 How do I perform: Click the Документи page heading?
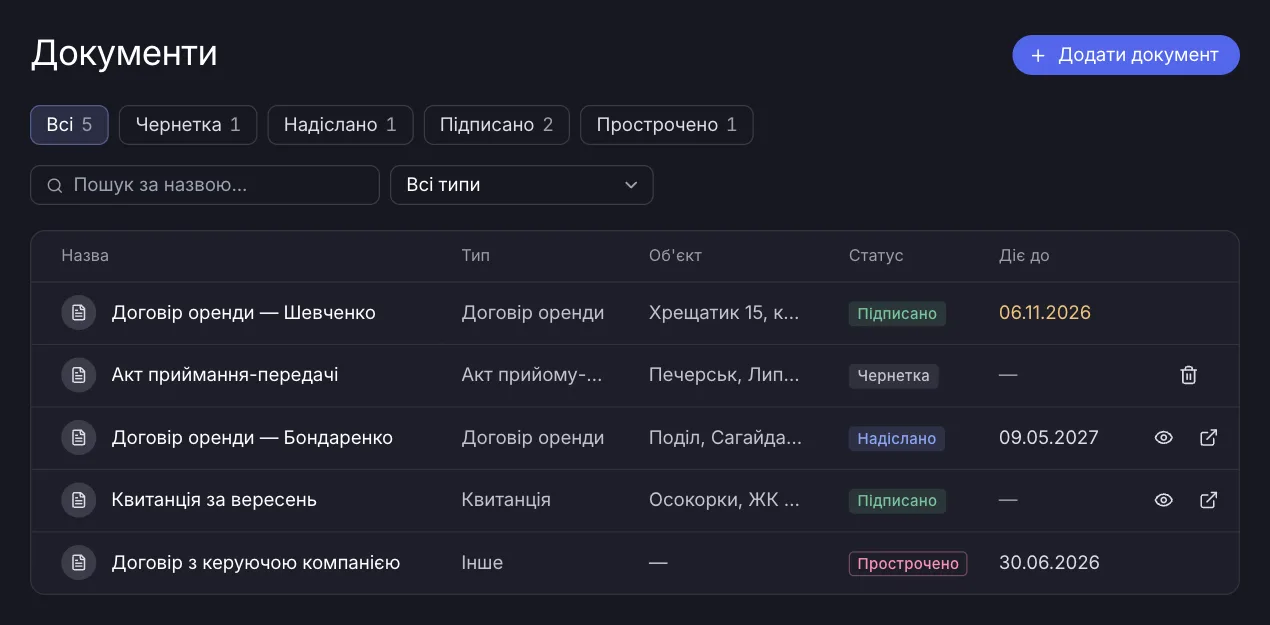click(x=124, y=53)
